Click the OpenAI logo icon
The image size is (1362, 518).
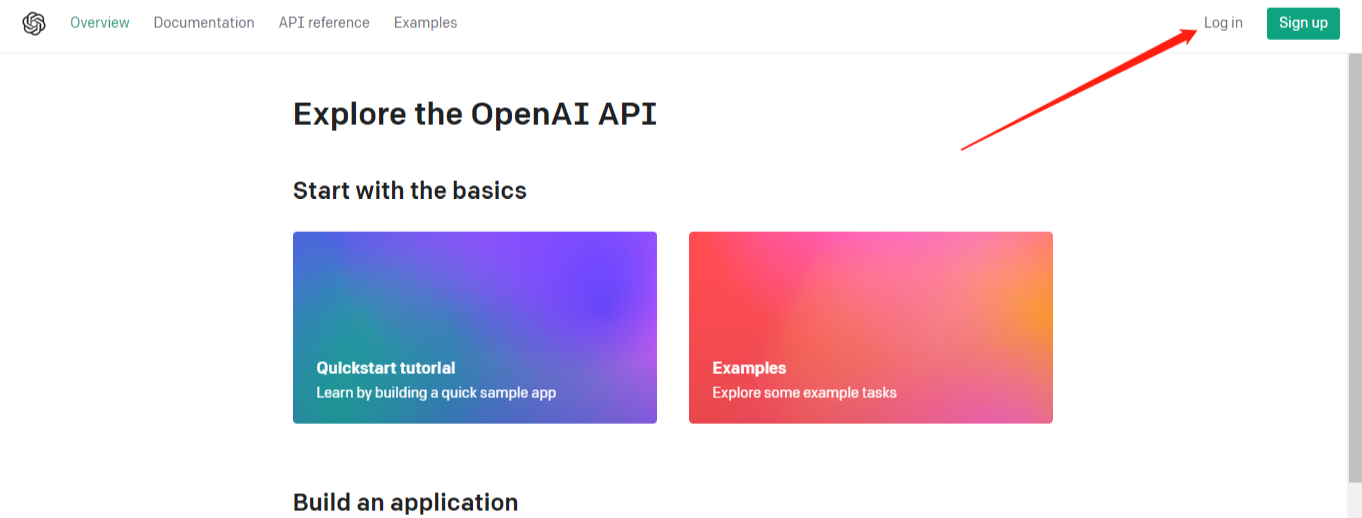click(34, 23)
